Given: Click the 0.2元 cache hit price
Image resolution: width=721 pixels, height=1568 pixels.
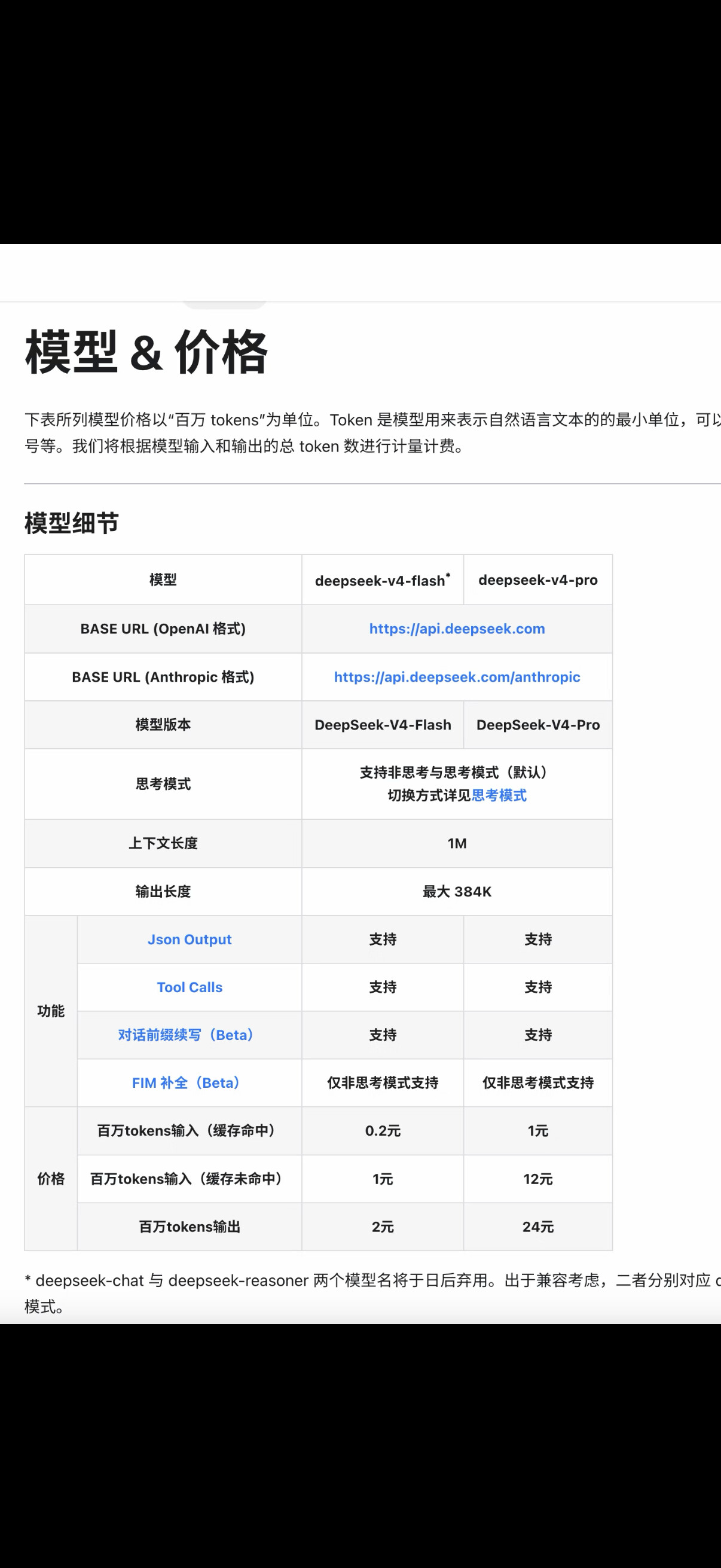Looking at the screenshot, I should coord(383,1131).
